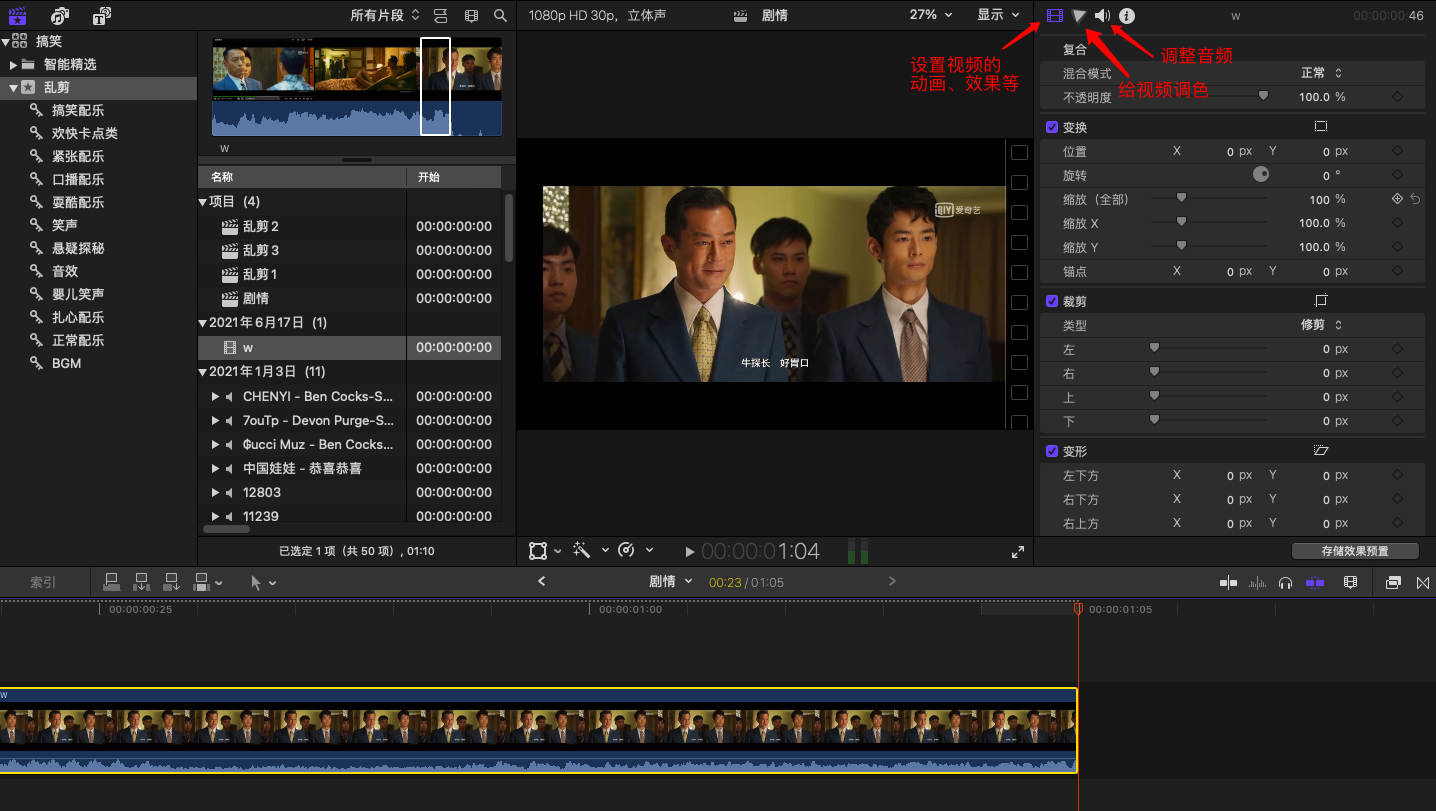Sort list by 名称 column header

302,177
